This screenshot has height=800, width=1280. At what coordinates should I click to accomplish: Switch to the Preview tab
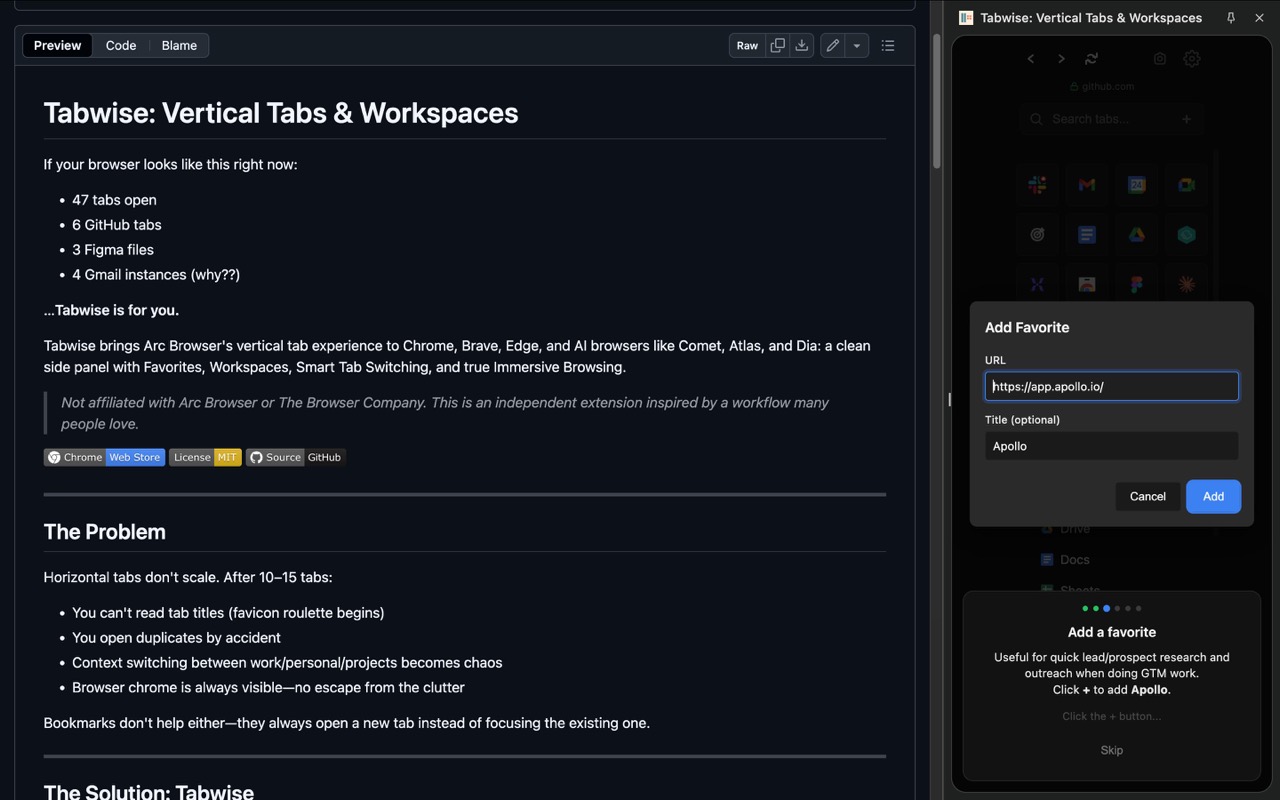point(57,45)
